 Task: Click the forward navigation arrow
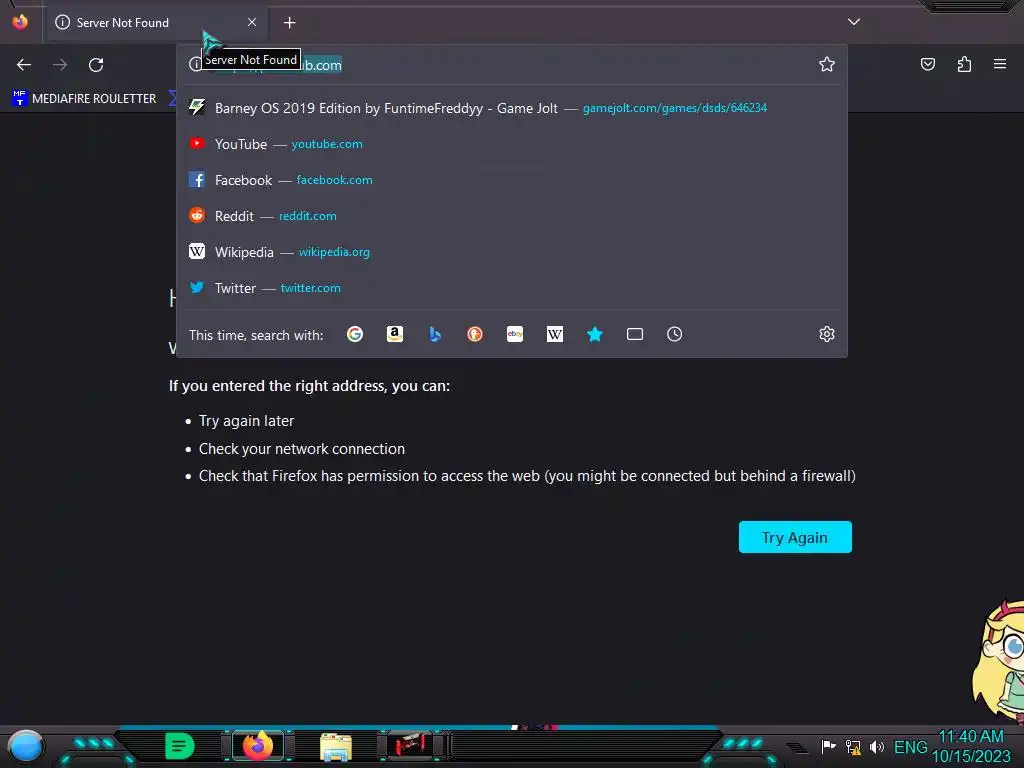60,65
